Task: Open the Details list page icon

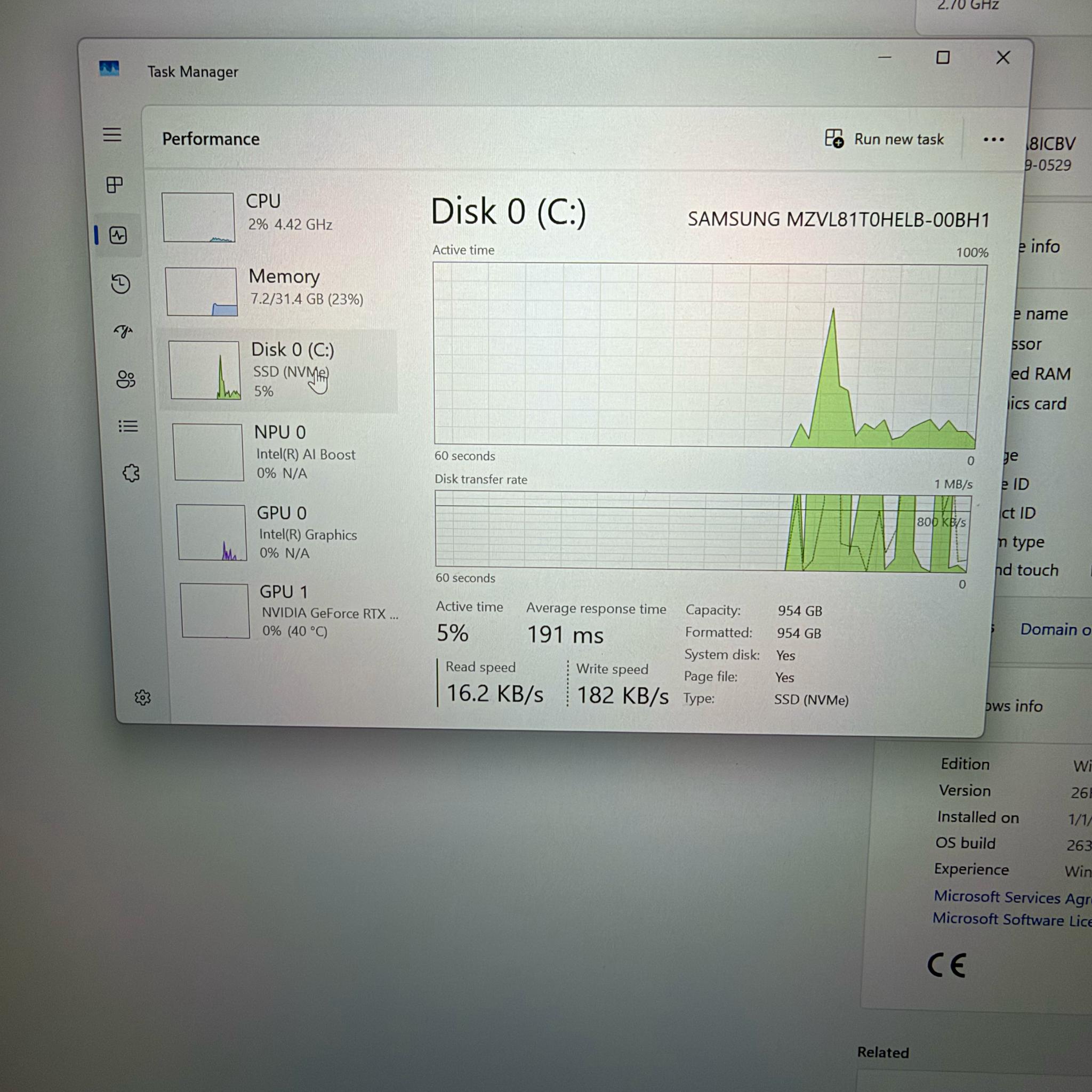Action: point(129,426)
